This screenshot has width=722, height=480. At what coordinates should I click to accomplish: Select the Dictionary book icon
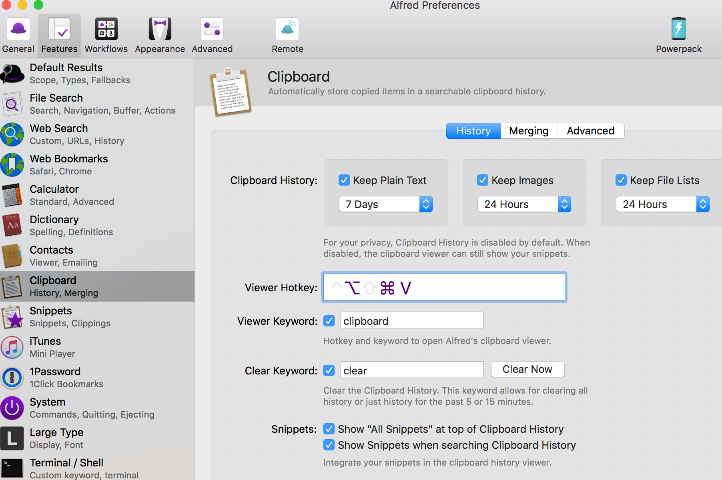pyautogui.click(x=12, y=225)
